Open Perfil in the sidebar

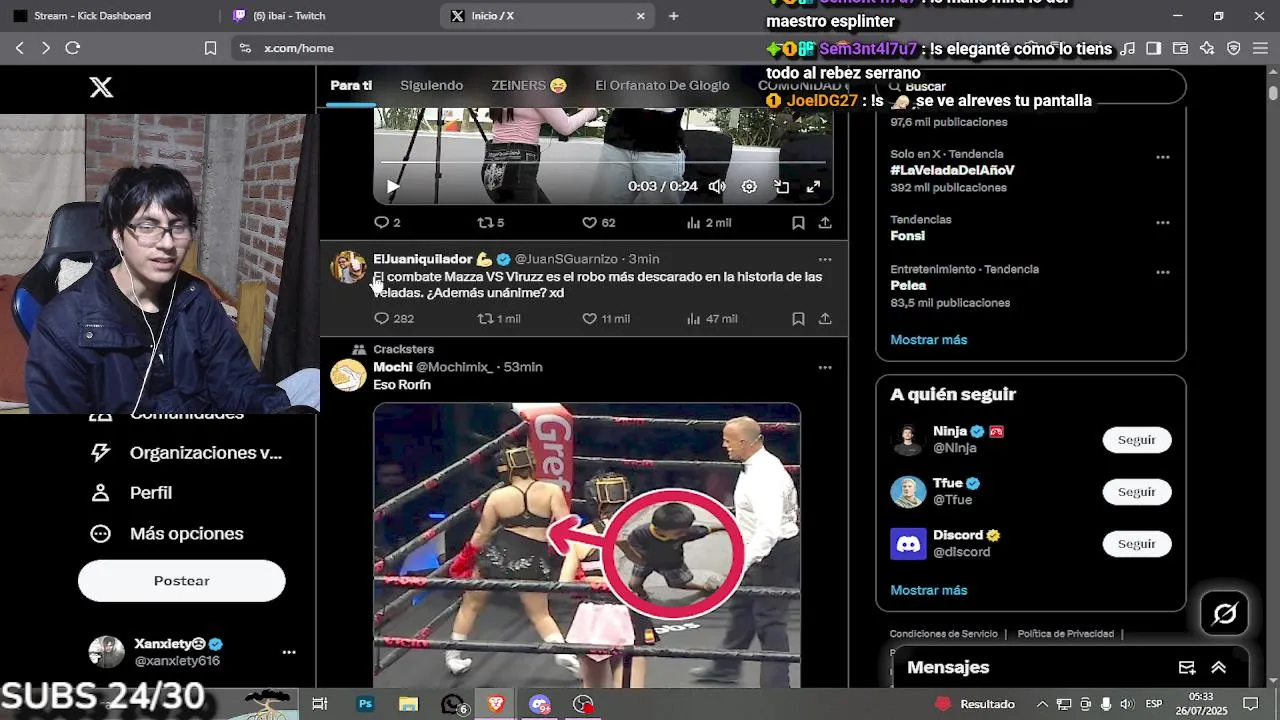(132, 493)
